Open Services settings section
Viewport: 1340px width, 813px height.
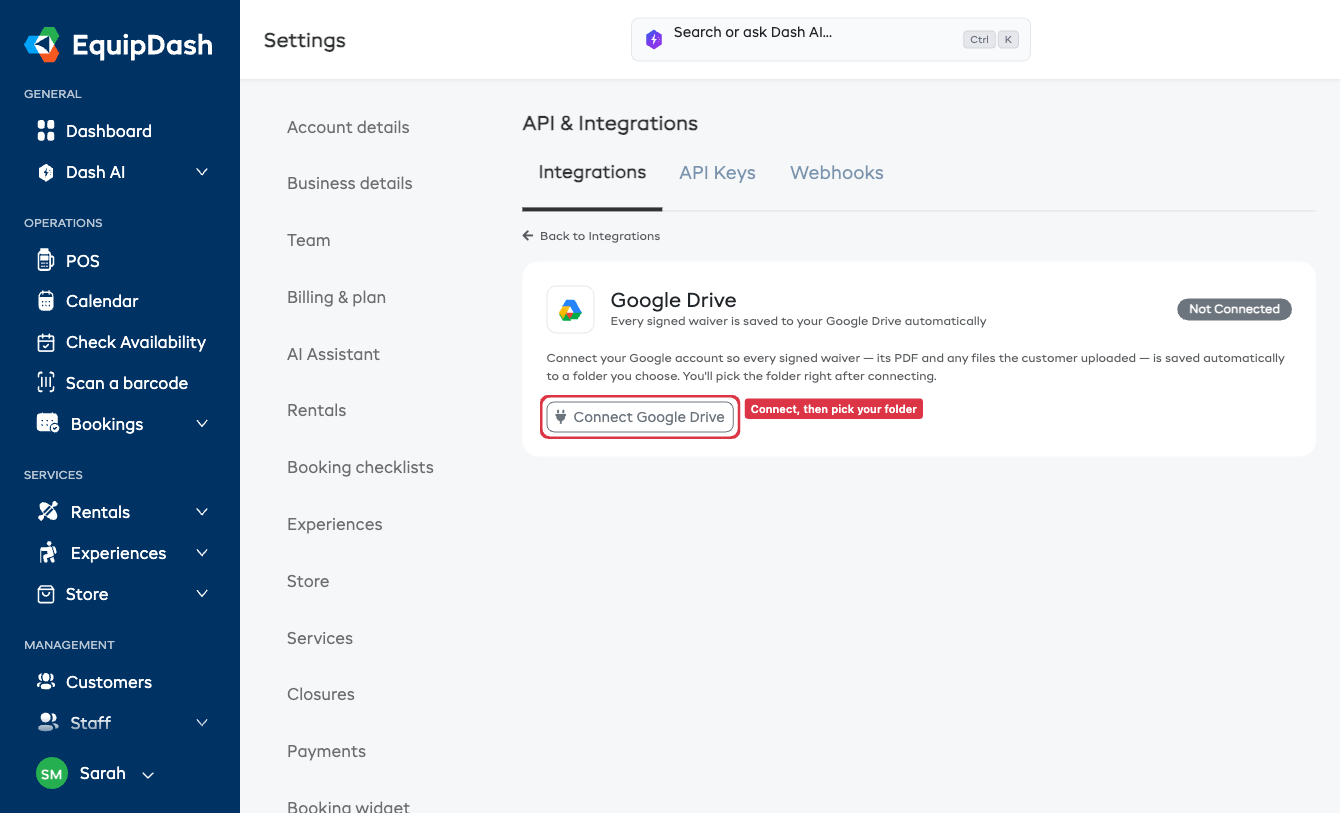click(320, 638)
